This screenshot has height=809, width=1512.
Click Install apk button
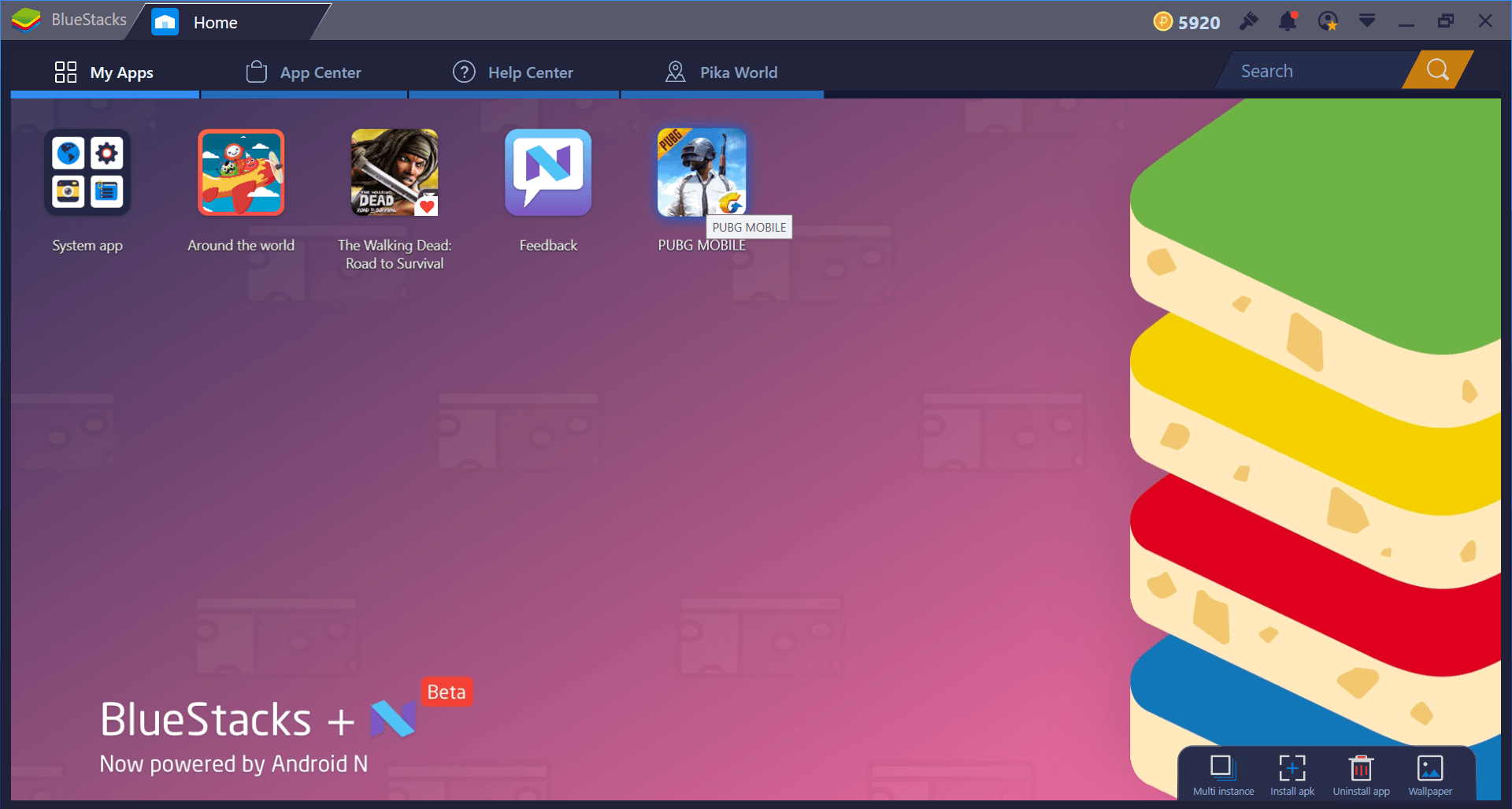tap(1292, 774)
